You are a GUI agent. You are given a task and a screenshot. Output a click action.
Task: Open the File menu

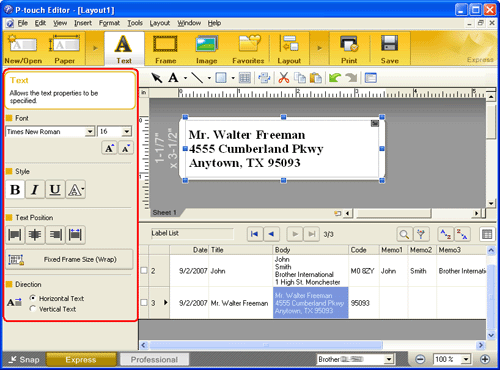click(23, 23)
